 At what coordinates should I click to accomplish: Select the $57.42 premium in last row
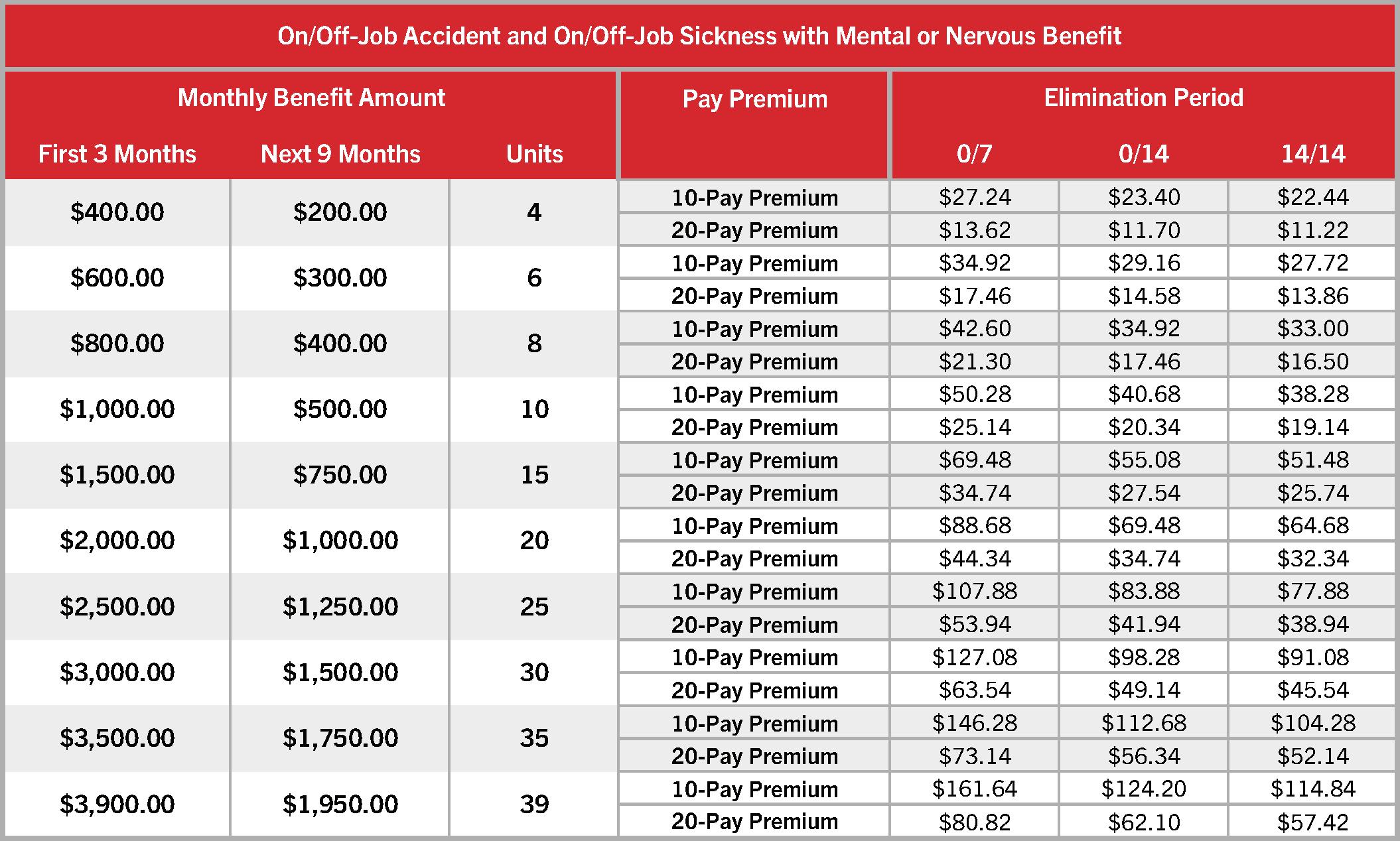point(1313,822)
